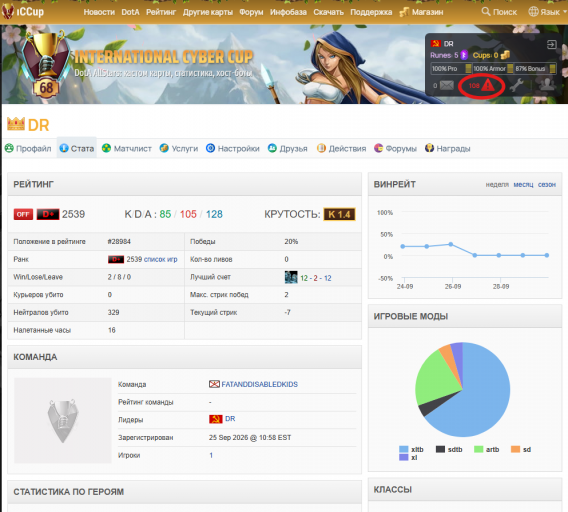Switch to the Форумы tab
The width and height of the screenshot is (568, 512).
[395, 149]
